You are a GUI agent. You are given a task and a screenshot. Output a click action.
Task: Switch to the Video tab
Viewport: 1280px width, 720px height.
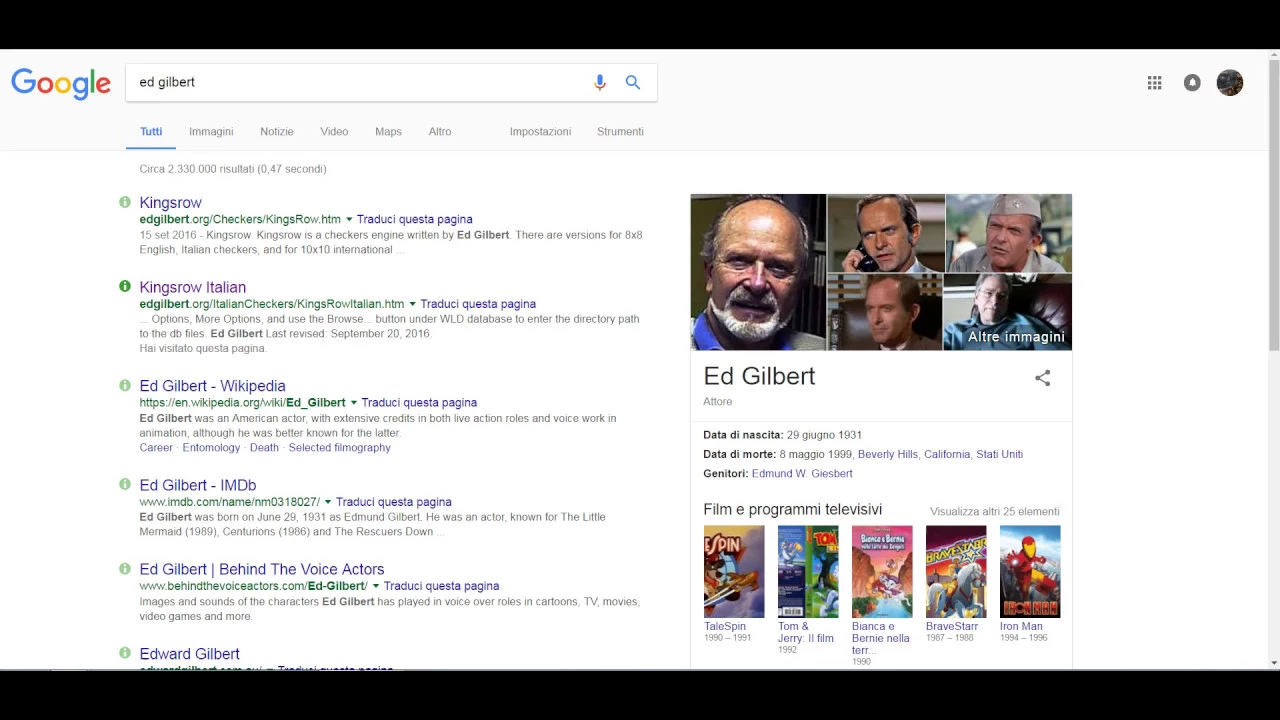pyautogui.click(x=334, y=132)
